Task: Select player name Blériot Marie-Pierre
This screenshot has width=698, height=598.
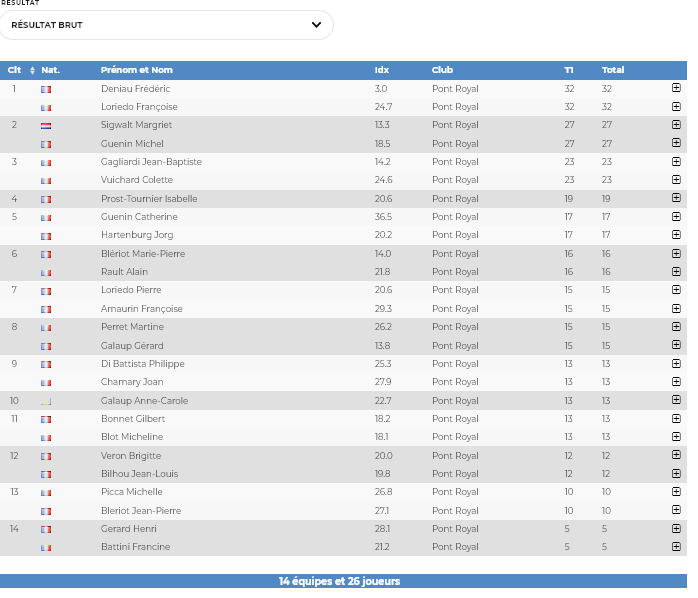Action: pyautogui.click(x=143, y=253)
